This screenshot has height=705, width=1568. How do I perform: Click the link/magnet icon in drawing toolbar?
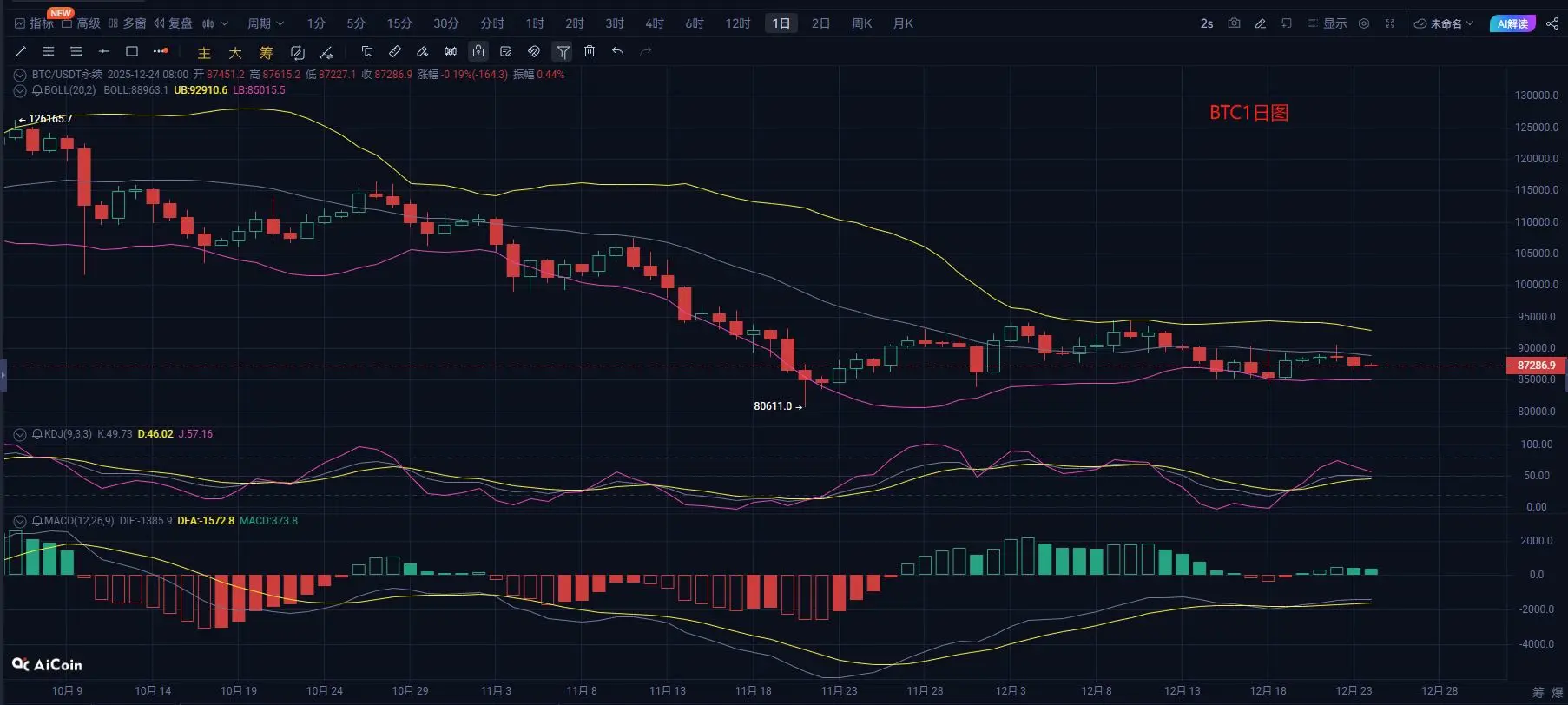534,52
